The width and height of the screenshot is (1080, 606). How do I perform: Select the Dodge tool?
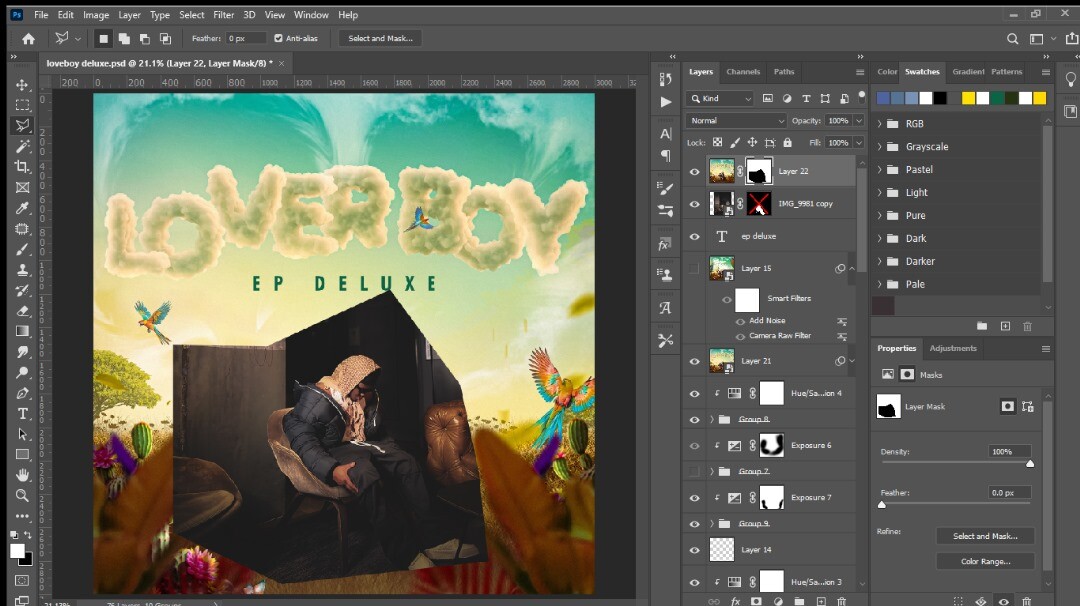(x=22, y=373)
